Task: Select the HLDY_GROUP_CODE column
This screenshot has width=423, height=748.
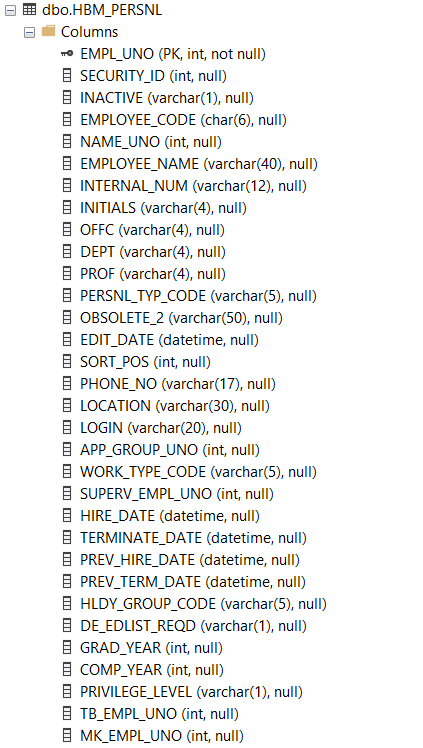Action: click(203, 604)
